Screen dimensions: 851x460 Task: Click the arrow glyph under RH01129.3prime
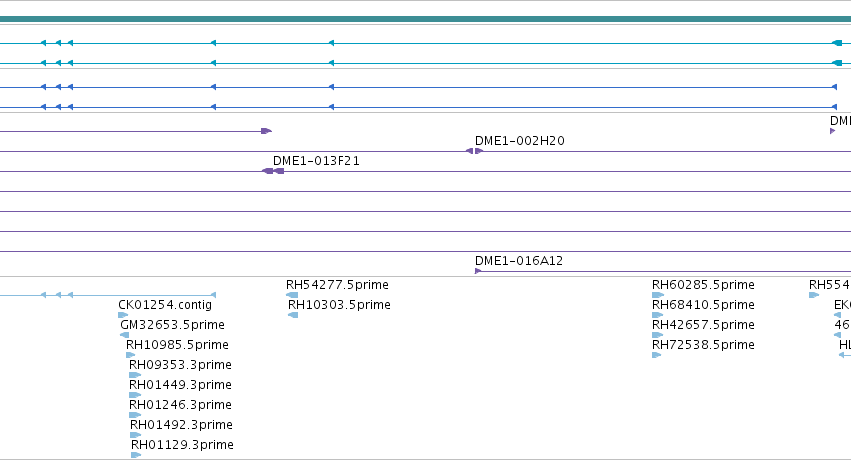point(136,455)
